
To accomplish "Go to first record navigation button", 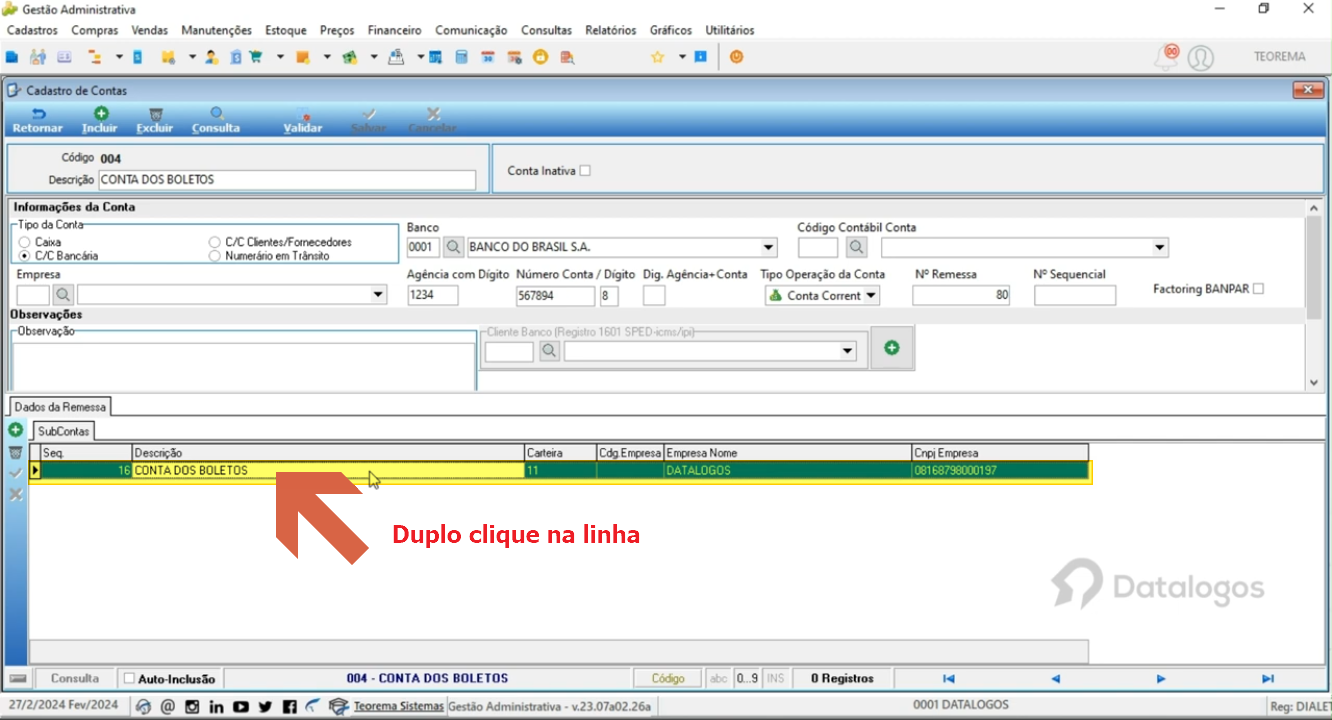I will coord(949,678).
